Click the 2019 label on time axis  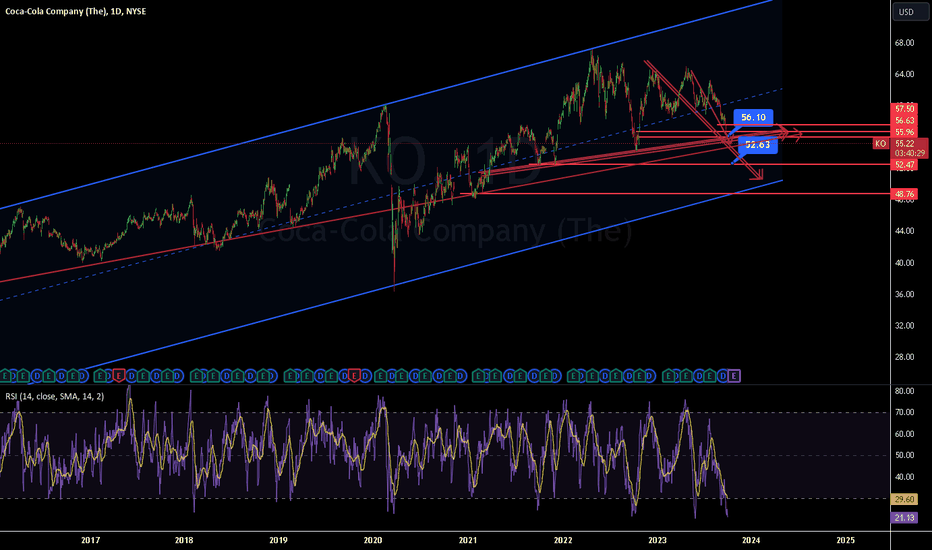coord(278,540)
